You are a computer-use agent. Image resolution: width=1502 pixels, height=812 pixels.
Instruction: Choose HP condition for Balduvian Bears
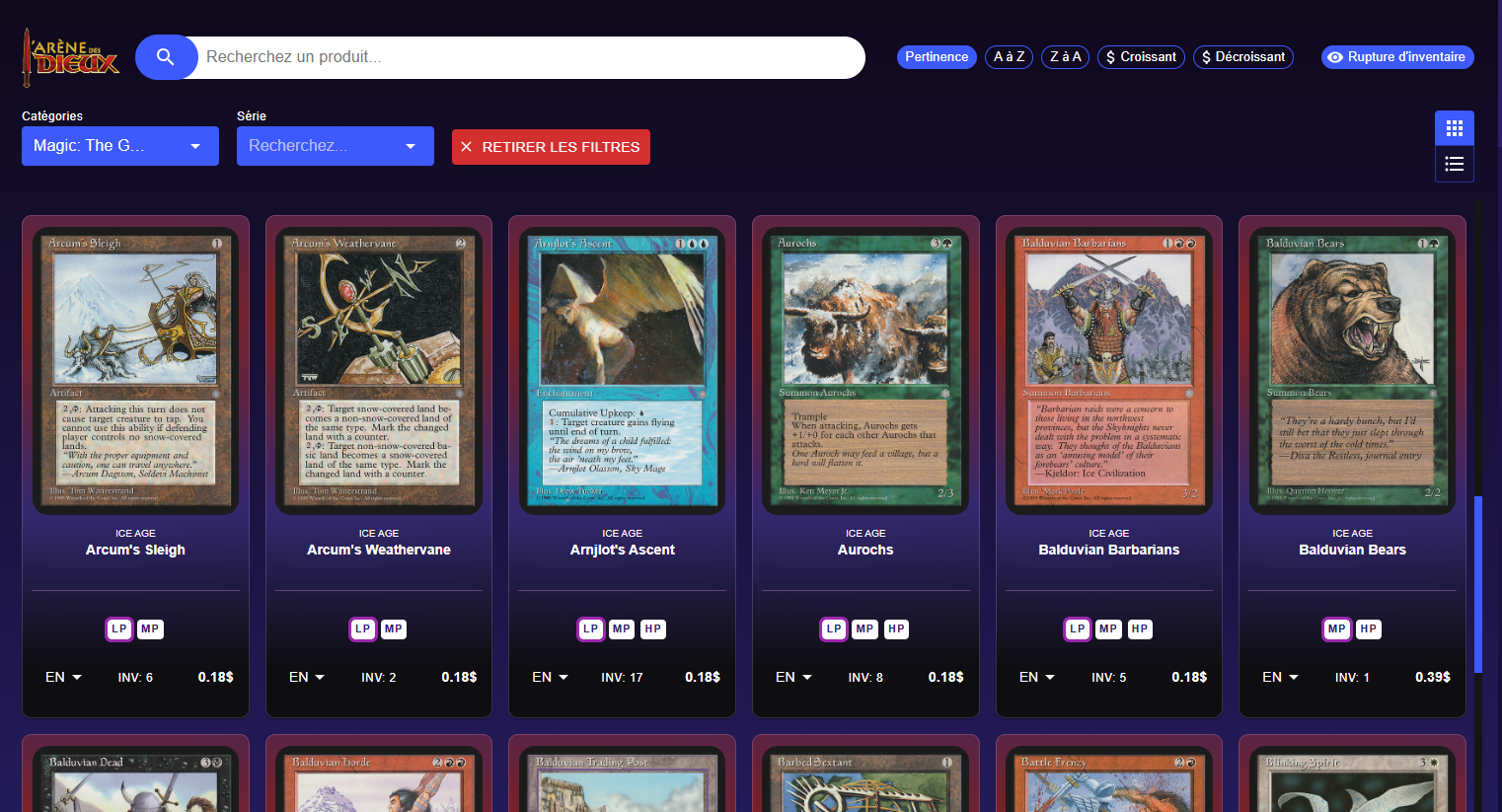click(1369, 629)
